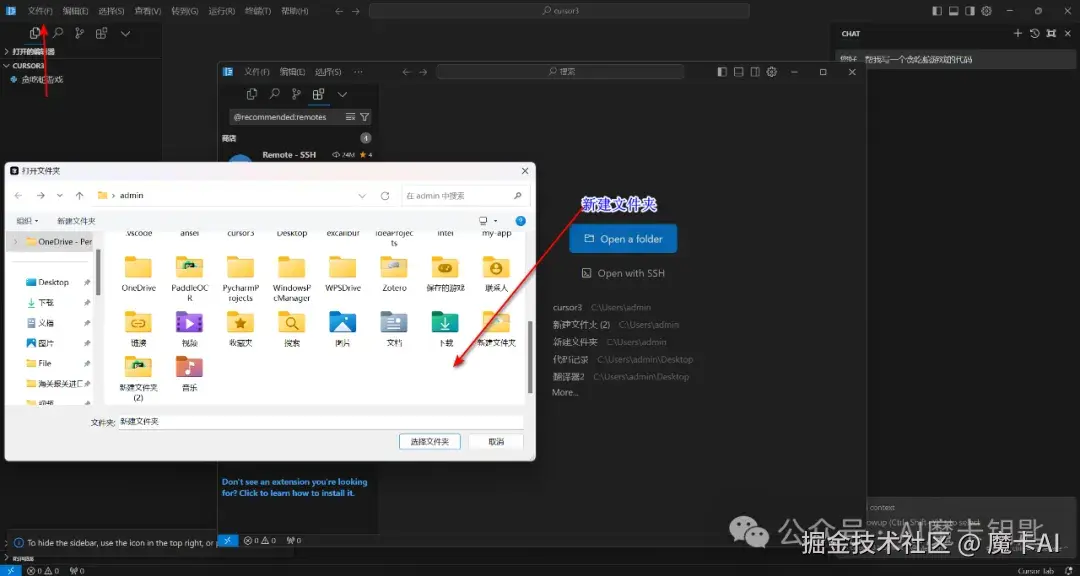Open 查看(V) menu in back Cursor window

(147, 11)
